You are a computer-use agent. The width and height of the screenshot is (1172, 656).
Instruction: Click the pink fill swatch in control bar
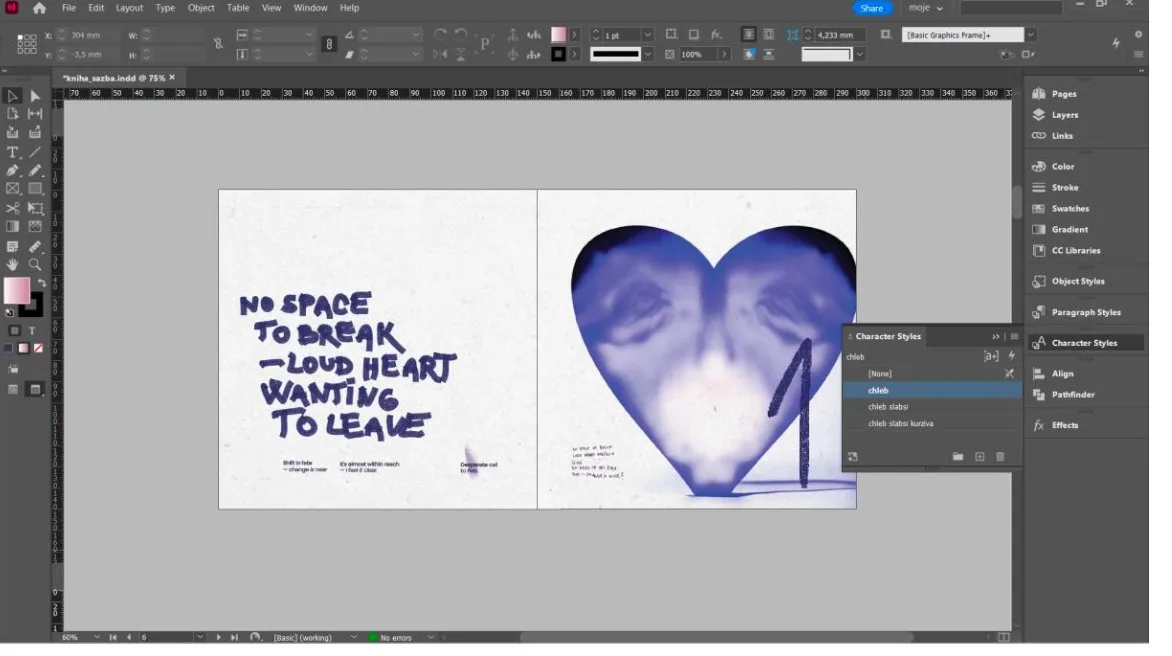[x=558, y=35]
